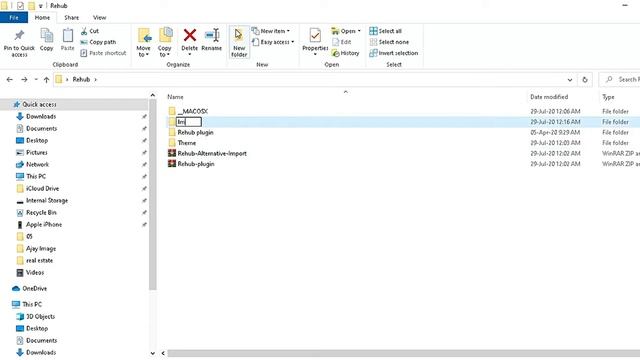Open Recycle Bin in navigation pane
Viewport: 640px width, 360px height.
click(x=41, y=213)
